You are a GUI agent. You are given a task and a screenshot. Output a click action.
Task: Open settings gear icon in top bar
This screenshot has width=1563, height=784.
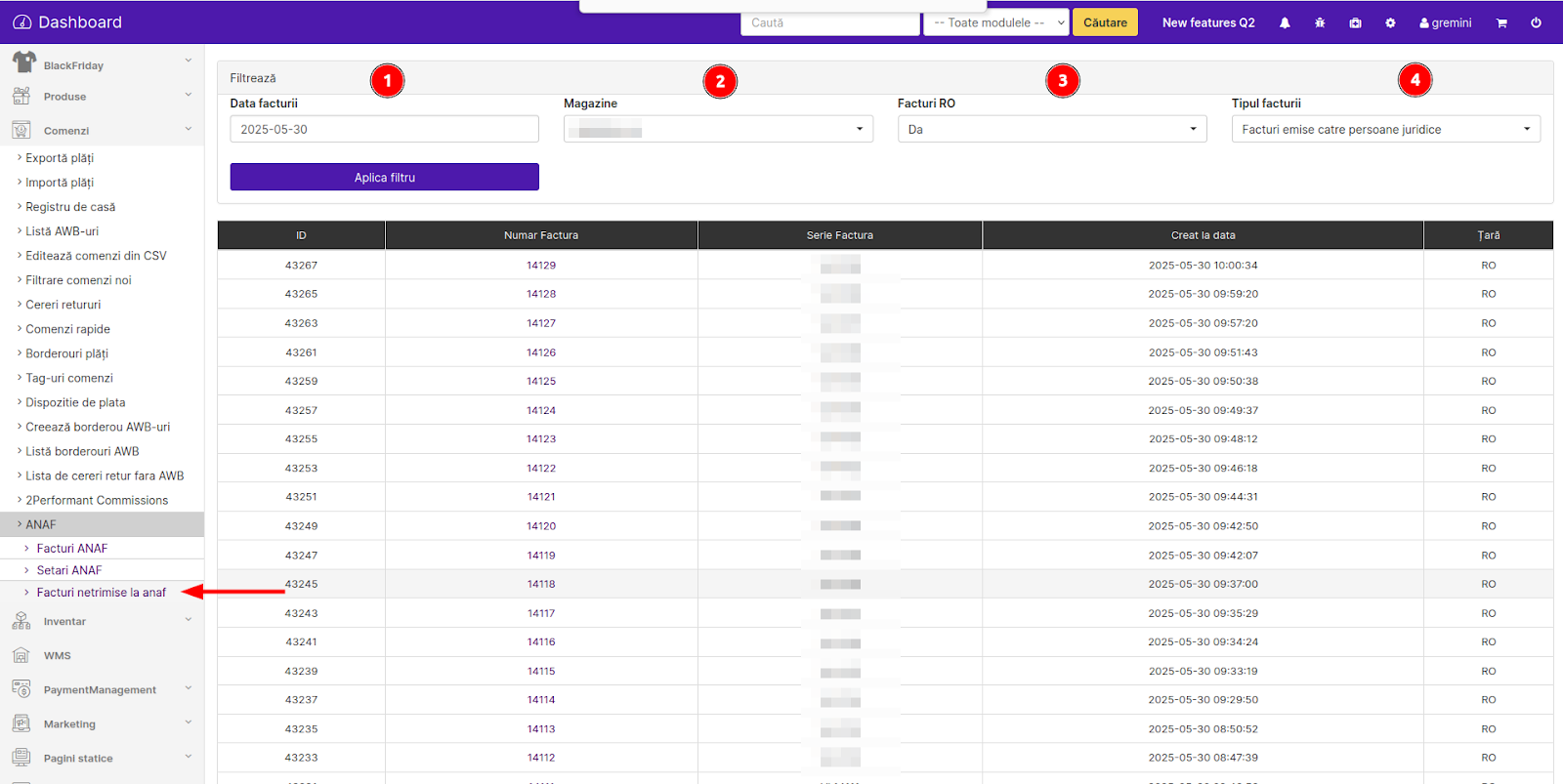[x=1390, y=22]
